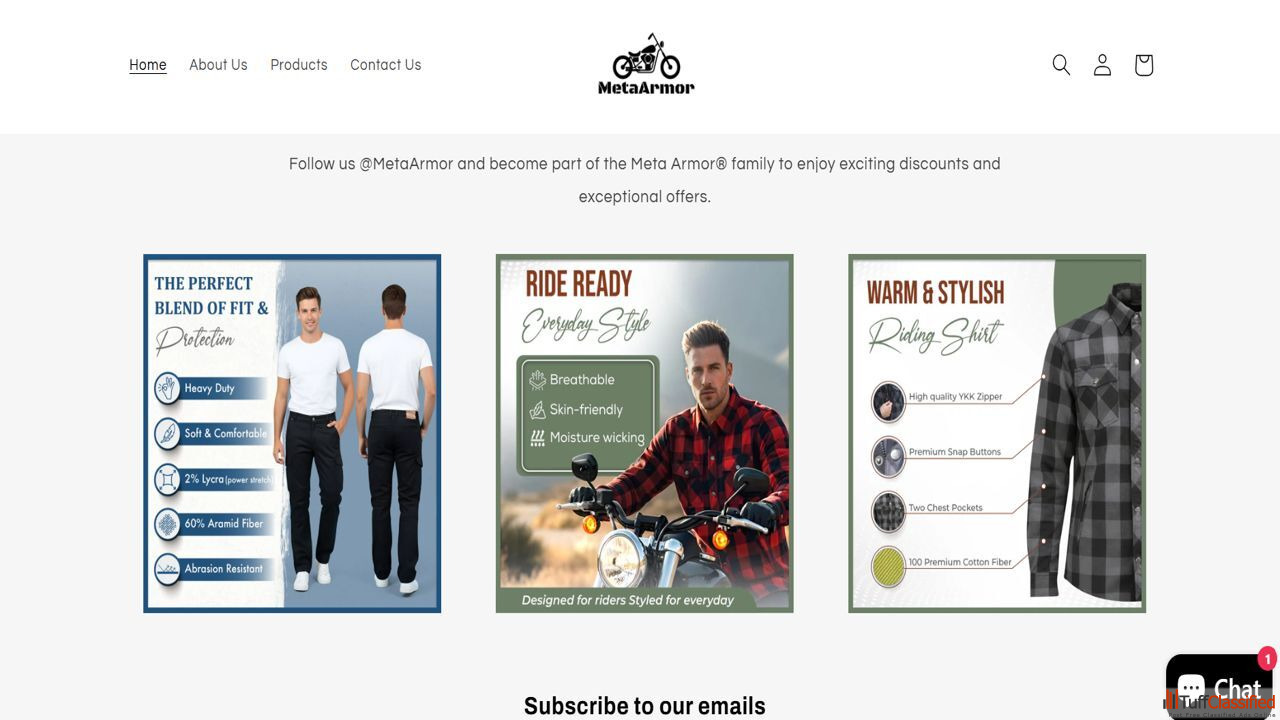
Task: Go to the Home menu item
Action: (148, 65)
